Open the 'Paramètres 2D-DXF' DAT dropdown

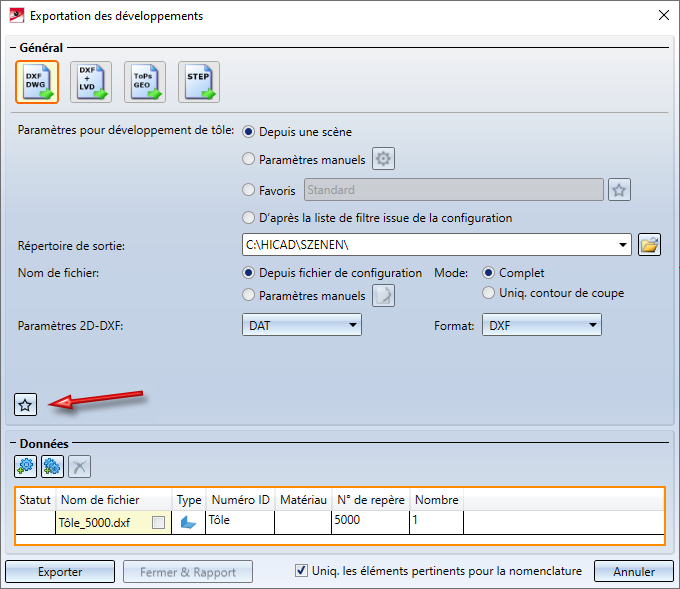(302, 325)
